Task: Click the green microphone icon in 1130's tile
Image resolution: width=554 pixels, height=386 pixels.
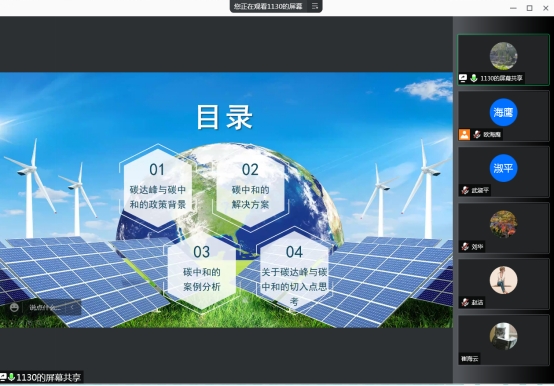Action: [x=474, y=78]
